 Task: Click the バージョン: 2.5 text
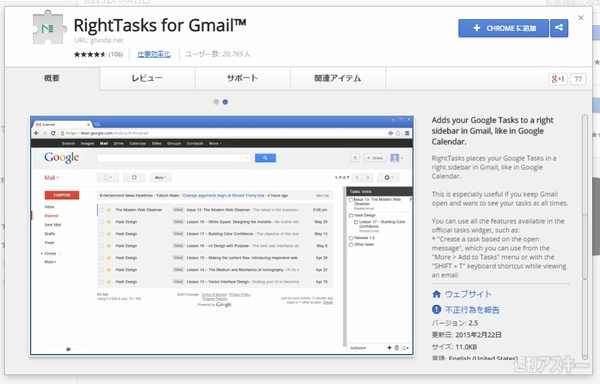pyautogui.click(x=455, y=323)
